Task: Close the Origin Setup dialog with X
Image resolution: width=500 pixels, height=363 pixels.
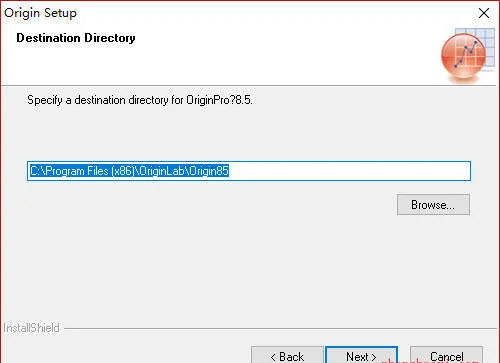Action: click(484, 13)
